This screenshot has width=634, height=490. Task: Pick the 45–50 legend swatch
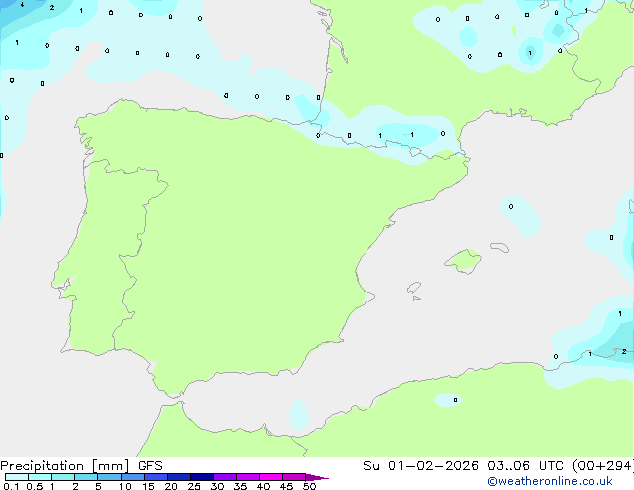(x=294, y=477)
